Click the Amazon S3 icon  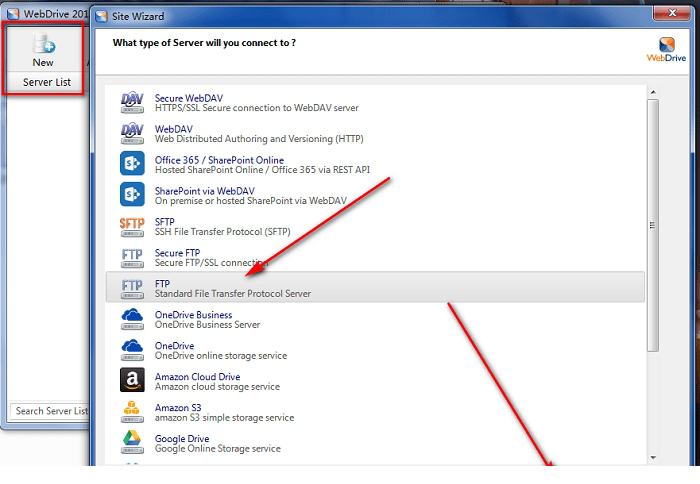(132, 412)
